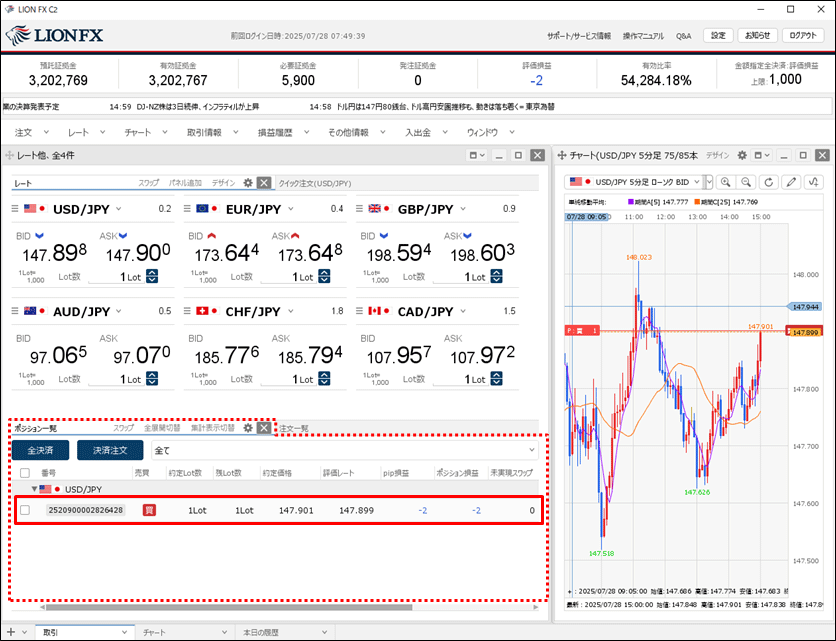836x641 pixels.
Task: Click the chart refresh icon
Action: click(x=769, y=182)
